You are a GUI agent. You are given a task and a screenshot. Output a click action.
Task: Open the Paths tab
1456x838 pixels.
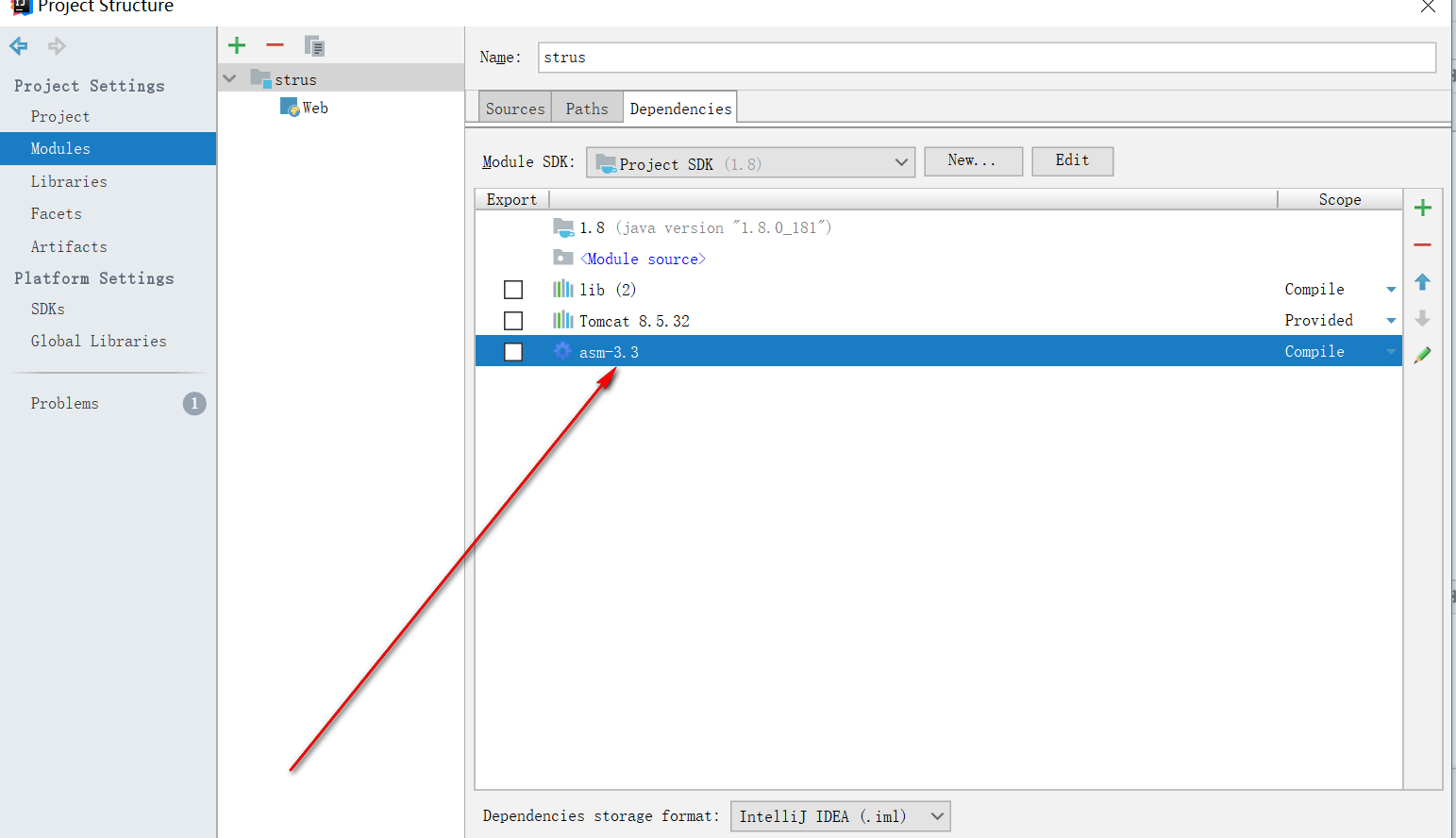pos(586,107)
